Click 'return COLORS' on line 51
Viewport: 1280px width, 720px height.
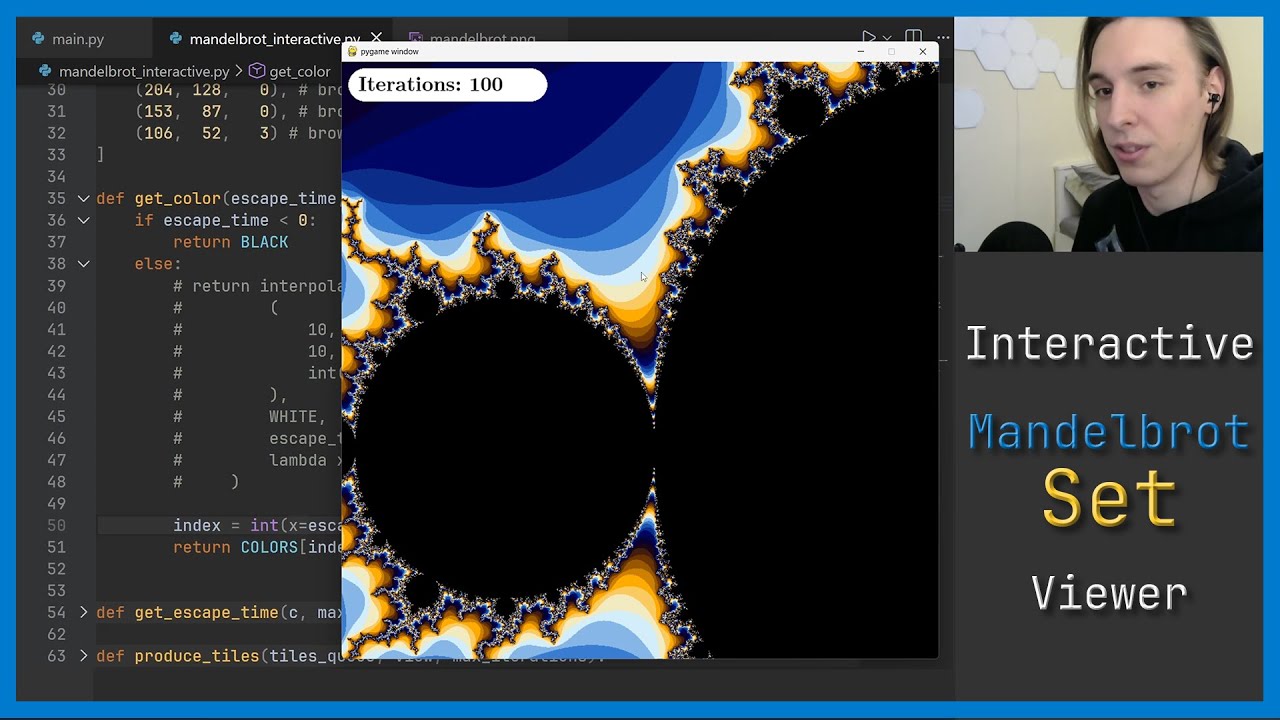(235, 547)
